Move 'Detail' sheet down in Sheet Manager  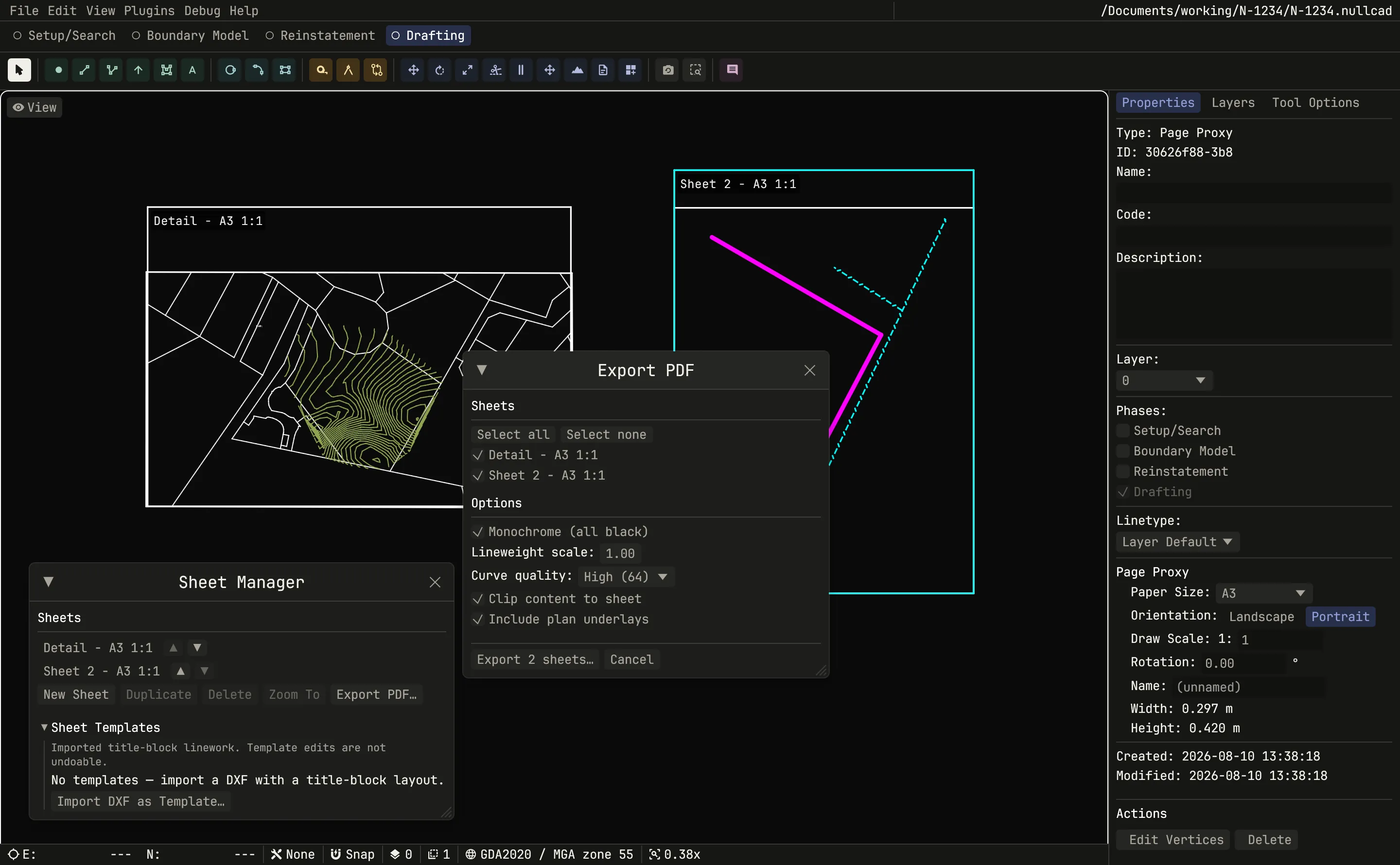(197, 648)
